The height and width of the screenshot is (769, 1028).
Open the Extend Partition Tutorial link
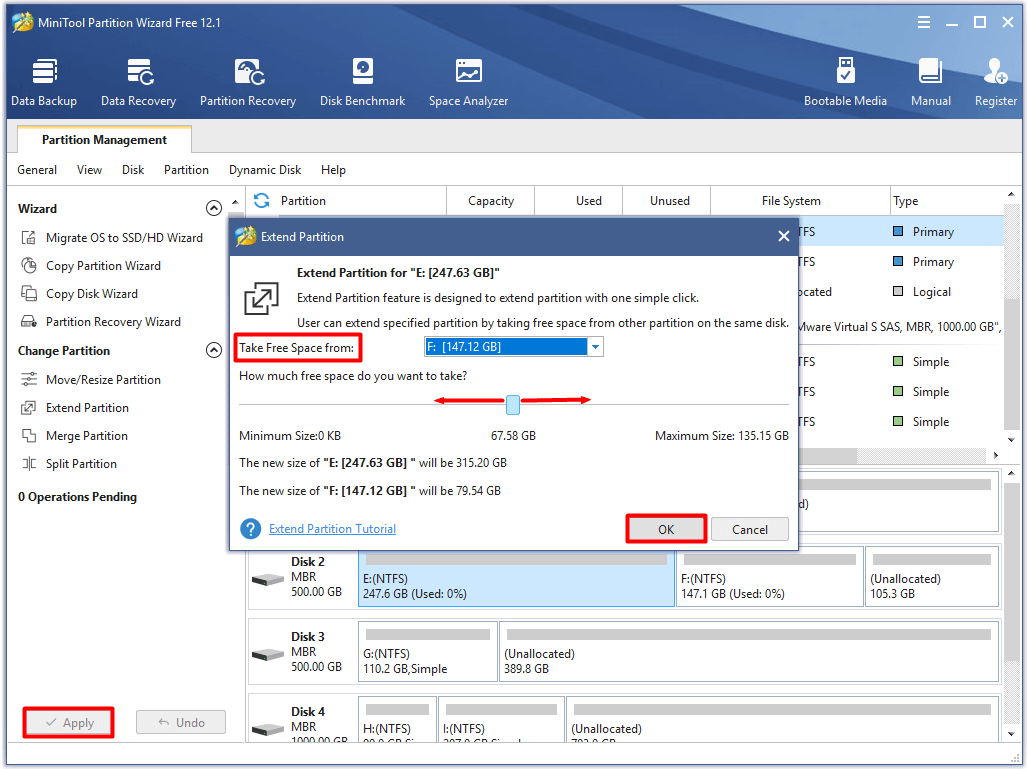pyautogui.click(x=332, y=528)
